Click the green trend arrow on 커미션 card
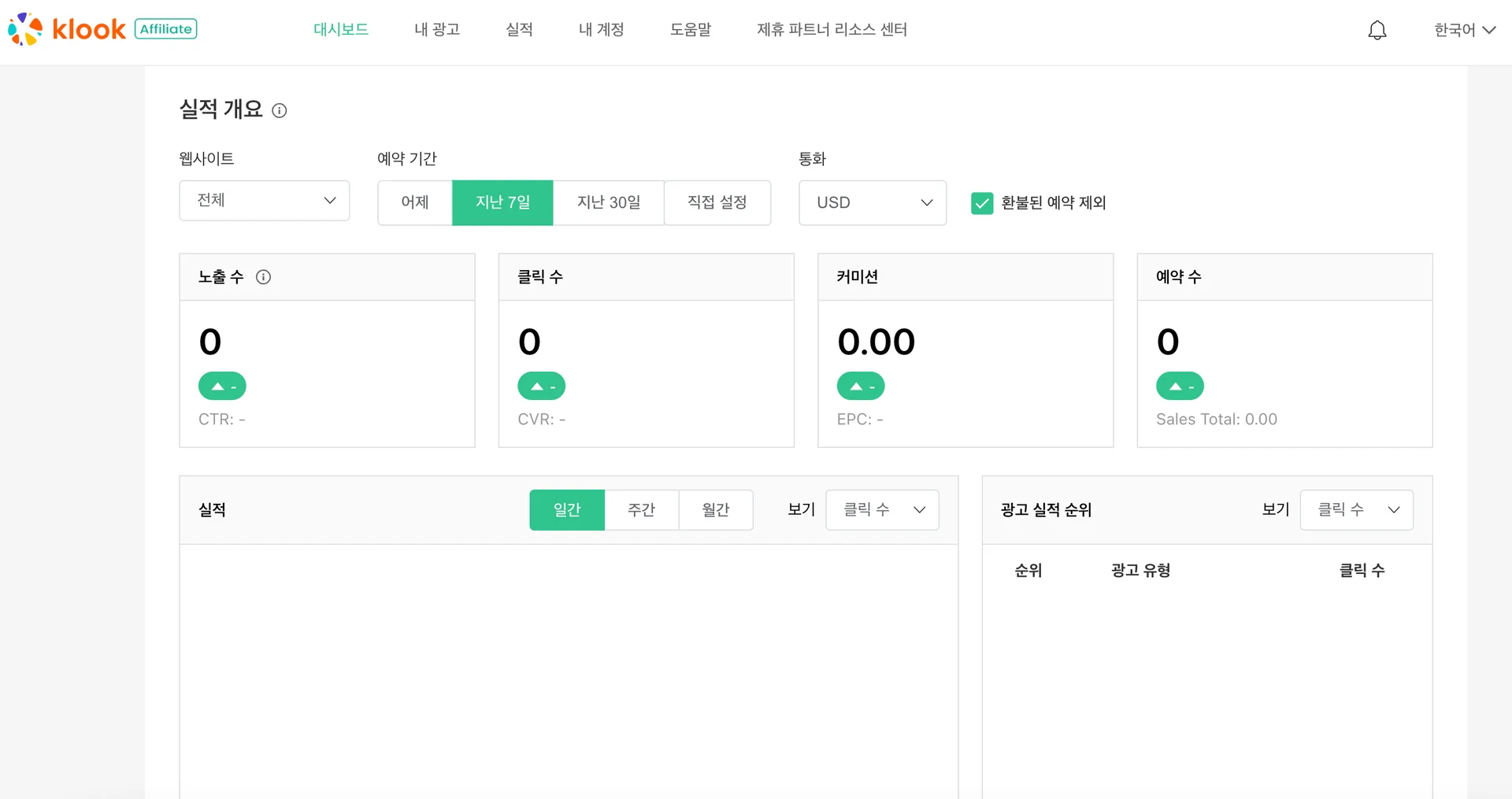1512x799 pixels. (861, 386)
